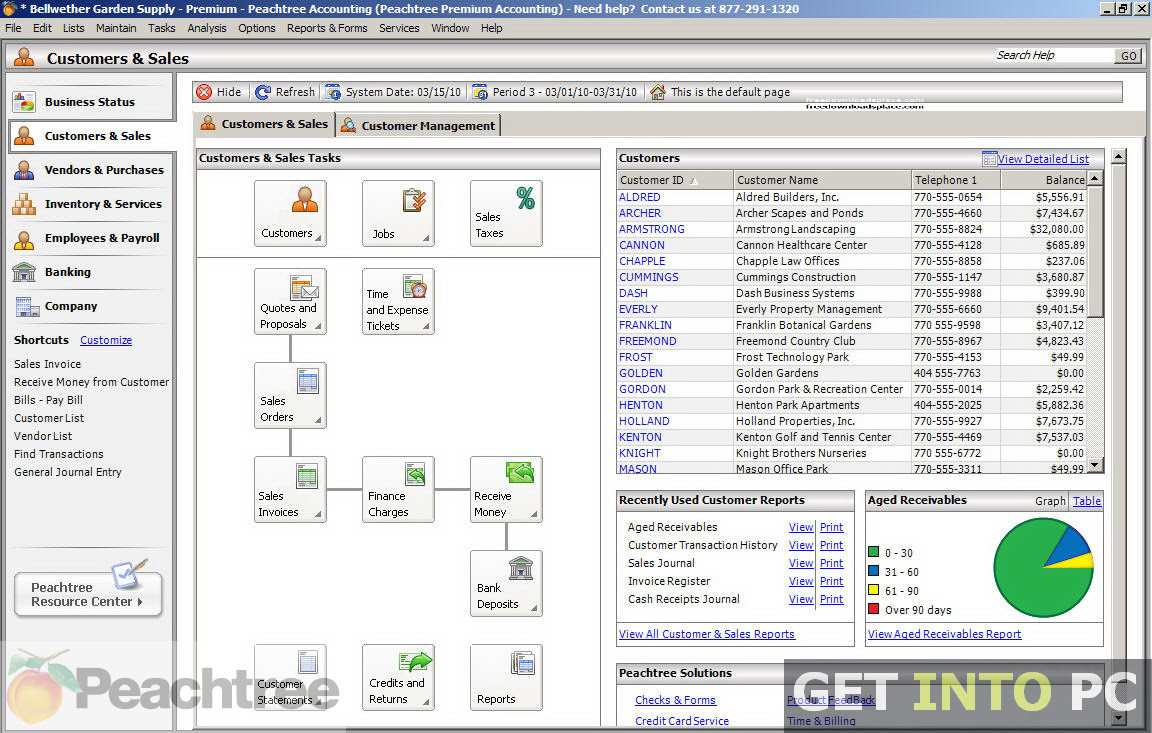Click the default page home icon

pos(658,92)
